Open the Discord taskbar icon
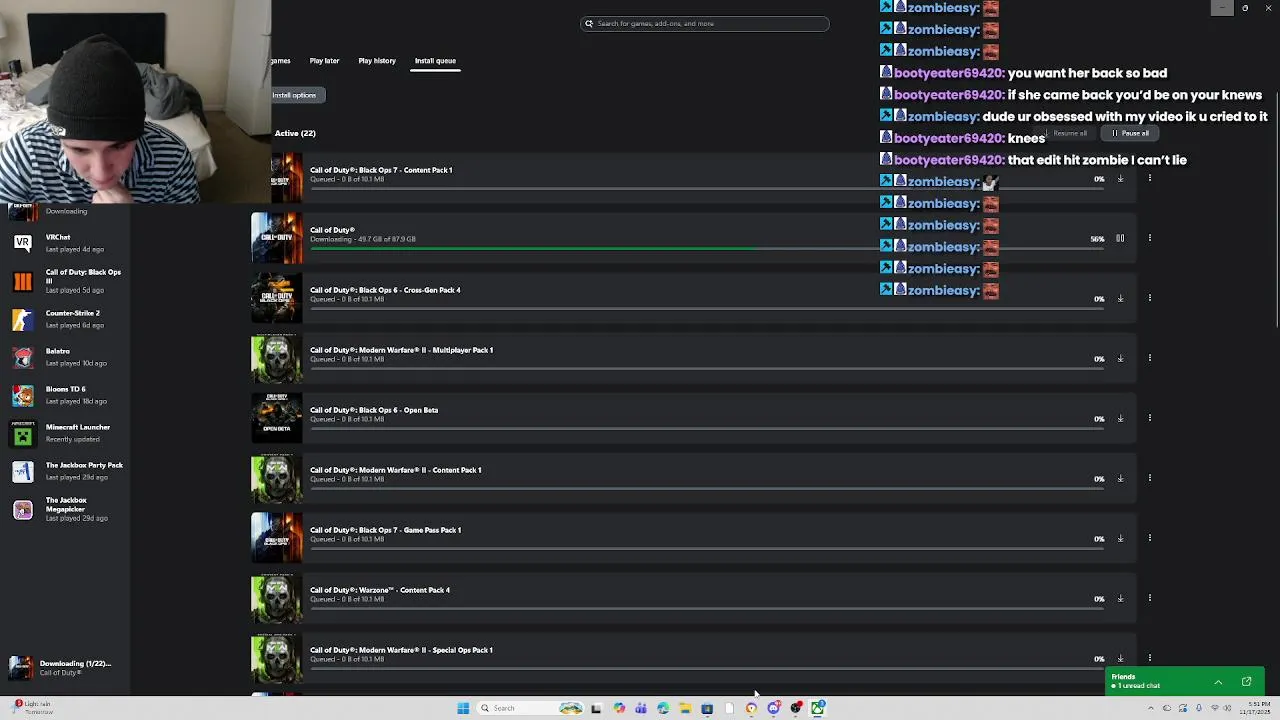 (774, 708)
